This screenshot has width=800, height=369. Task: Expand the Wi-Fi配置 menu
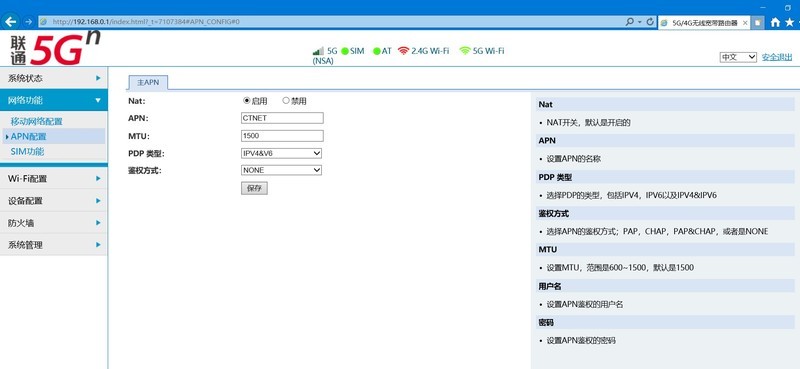click(54, 179)
